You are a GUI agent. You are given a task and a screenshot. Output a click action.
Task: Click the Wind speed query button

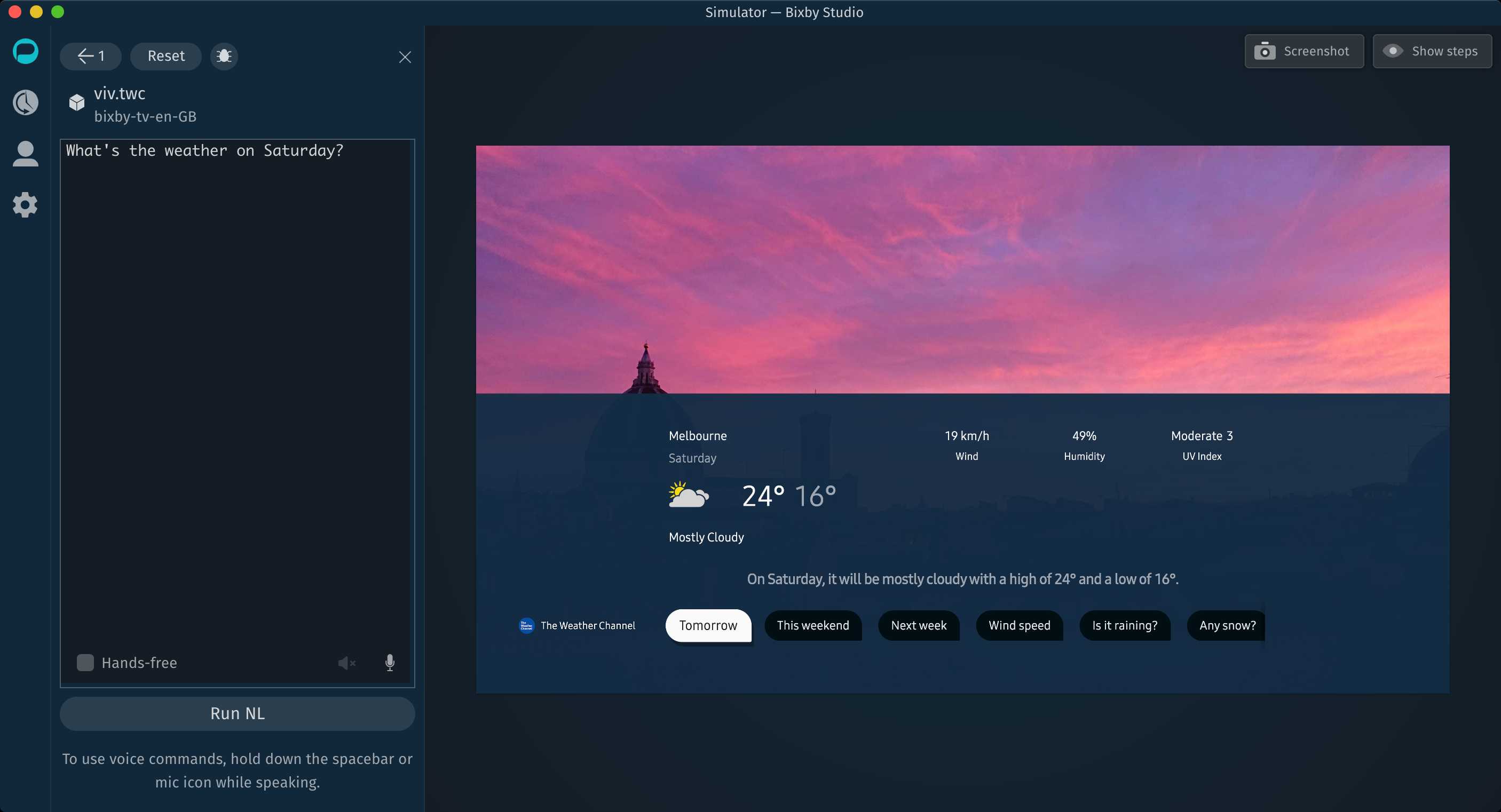click(x=1019, y=625)
